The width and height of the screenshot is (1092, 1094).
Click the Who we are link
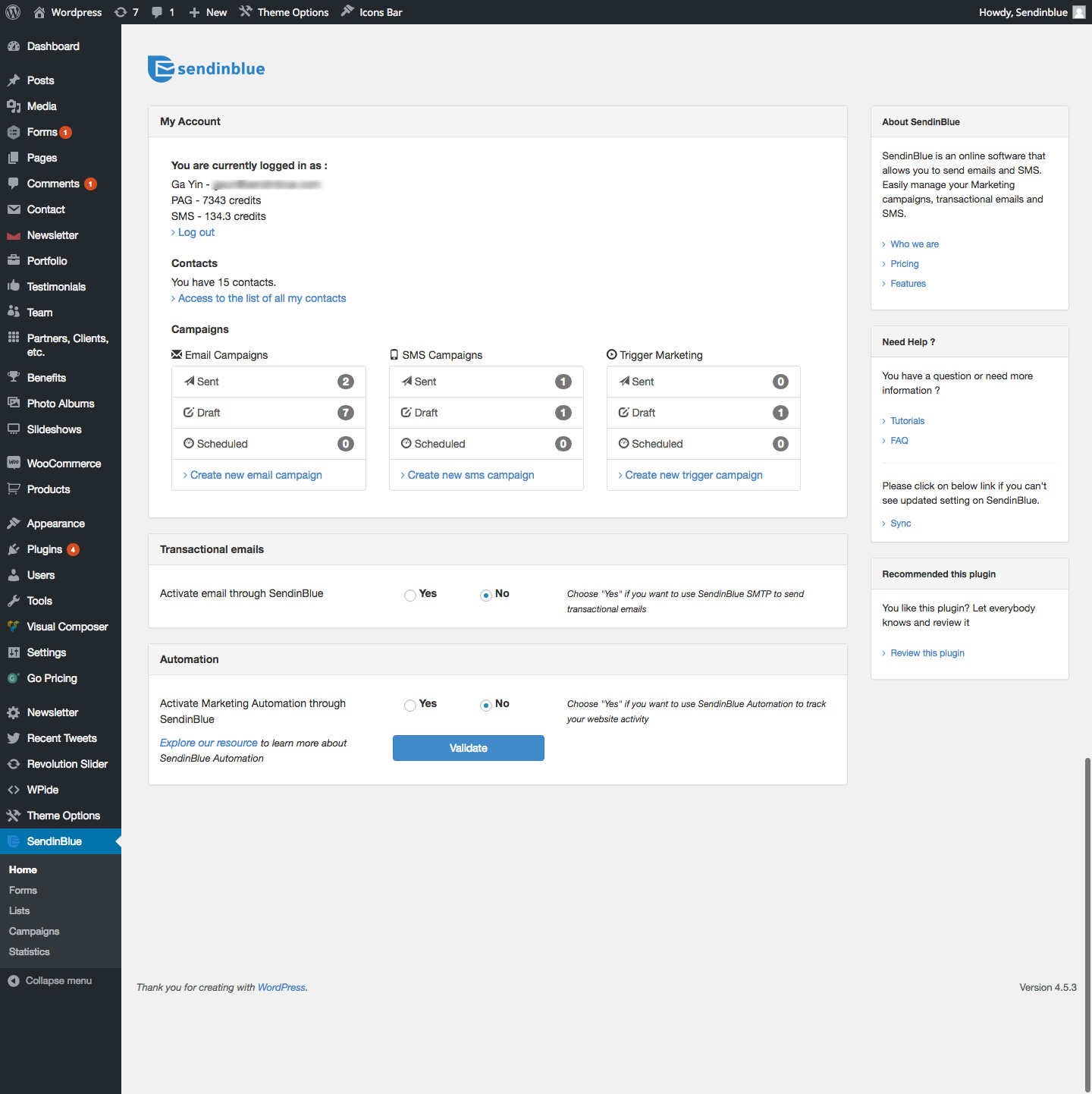915,244
